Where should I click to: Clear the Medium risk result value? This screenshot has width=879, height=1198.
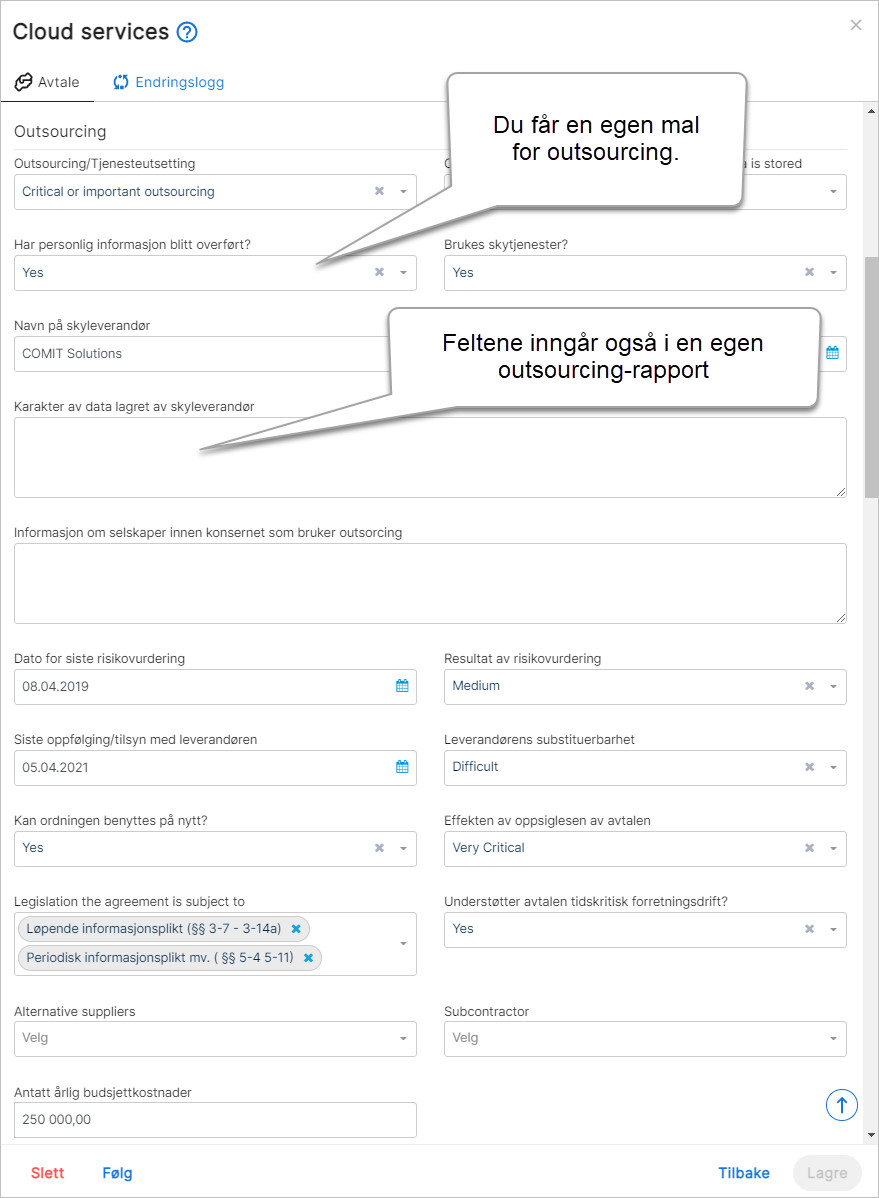pyautogui.click(x=809, y=686)
